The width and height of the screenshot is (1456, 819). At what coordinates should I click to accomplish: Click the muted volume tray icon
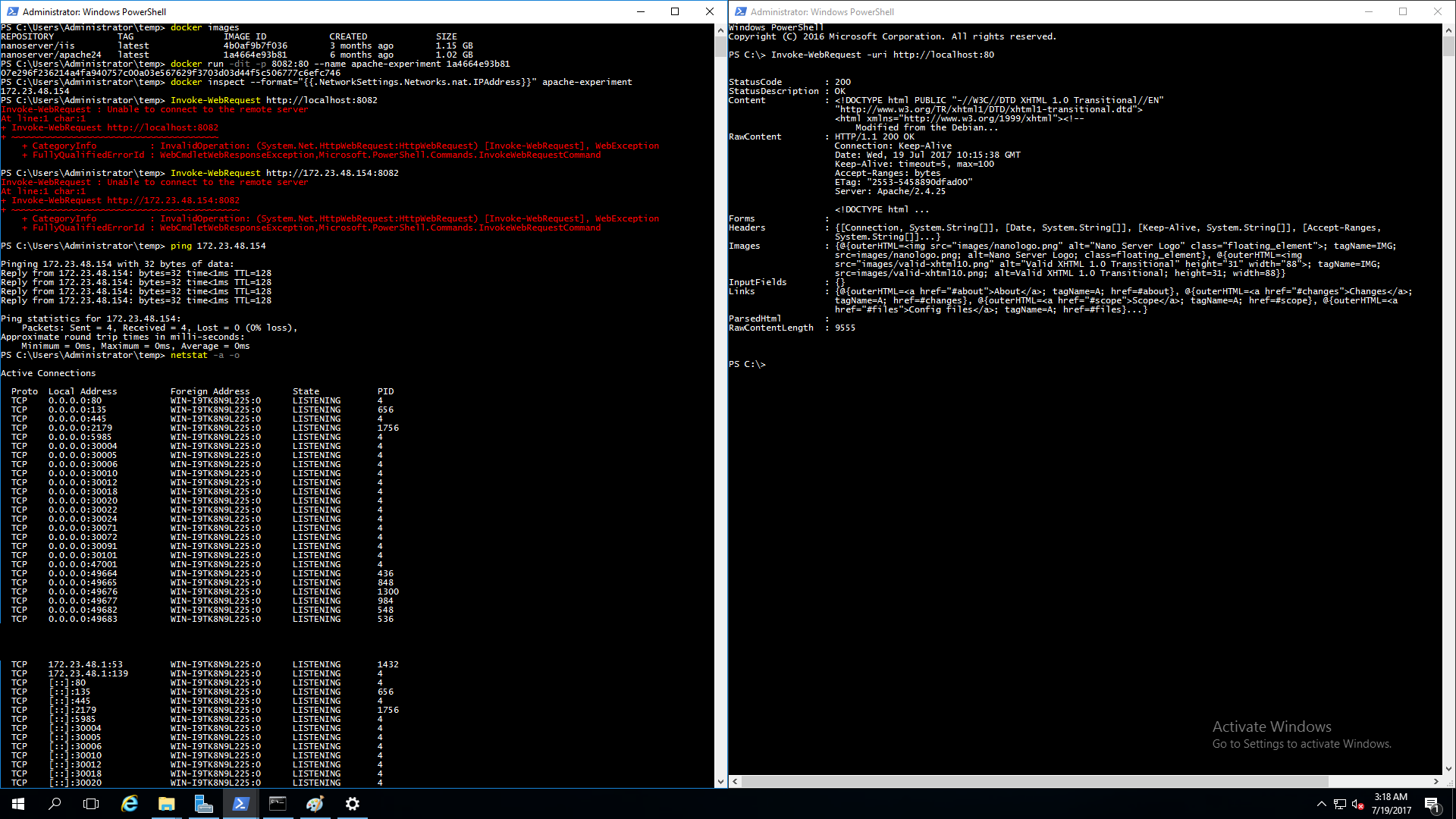(x=1358, y=805)
